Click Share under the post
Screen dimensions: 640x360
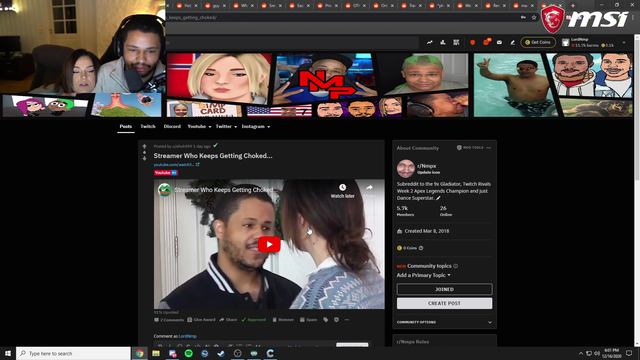(x=228, y=320)
